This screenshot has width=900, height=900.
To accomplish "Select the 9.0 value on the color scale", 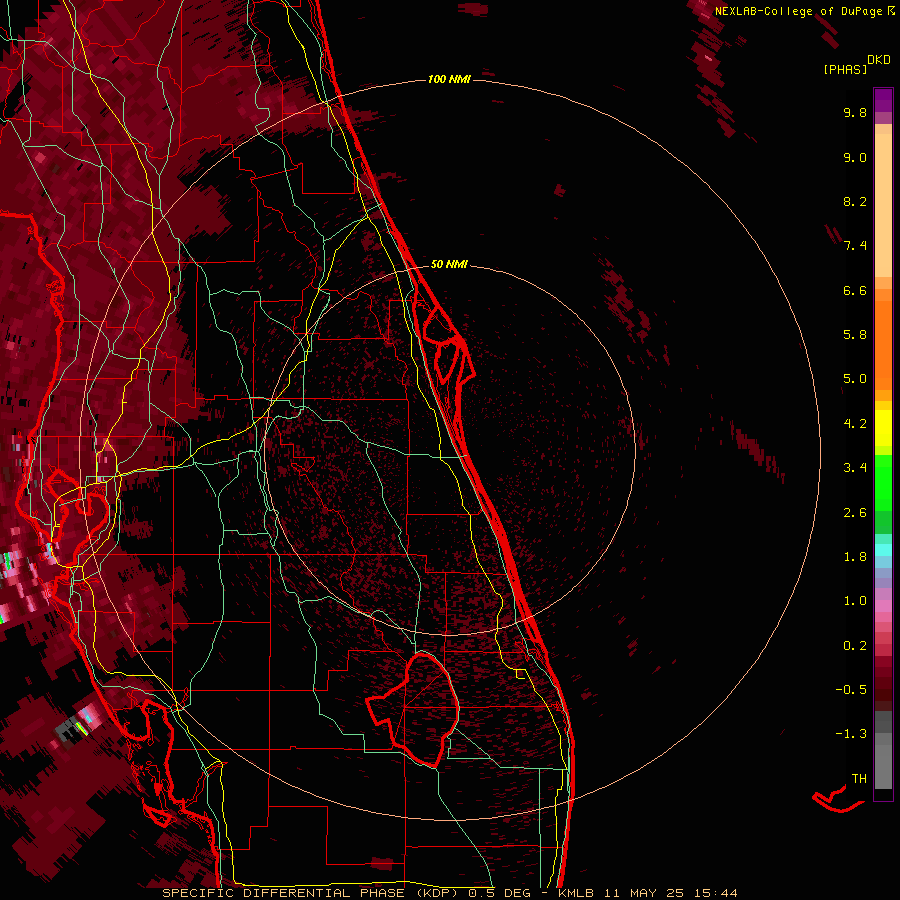I will click(855, 157).
